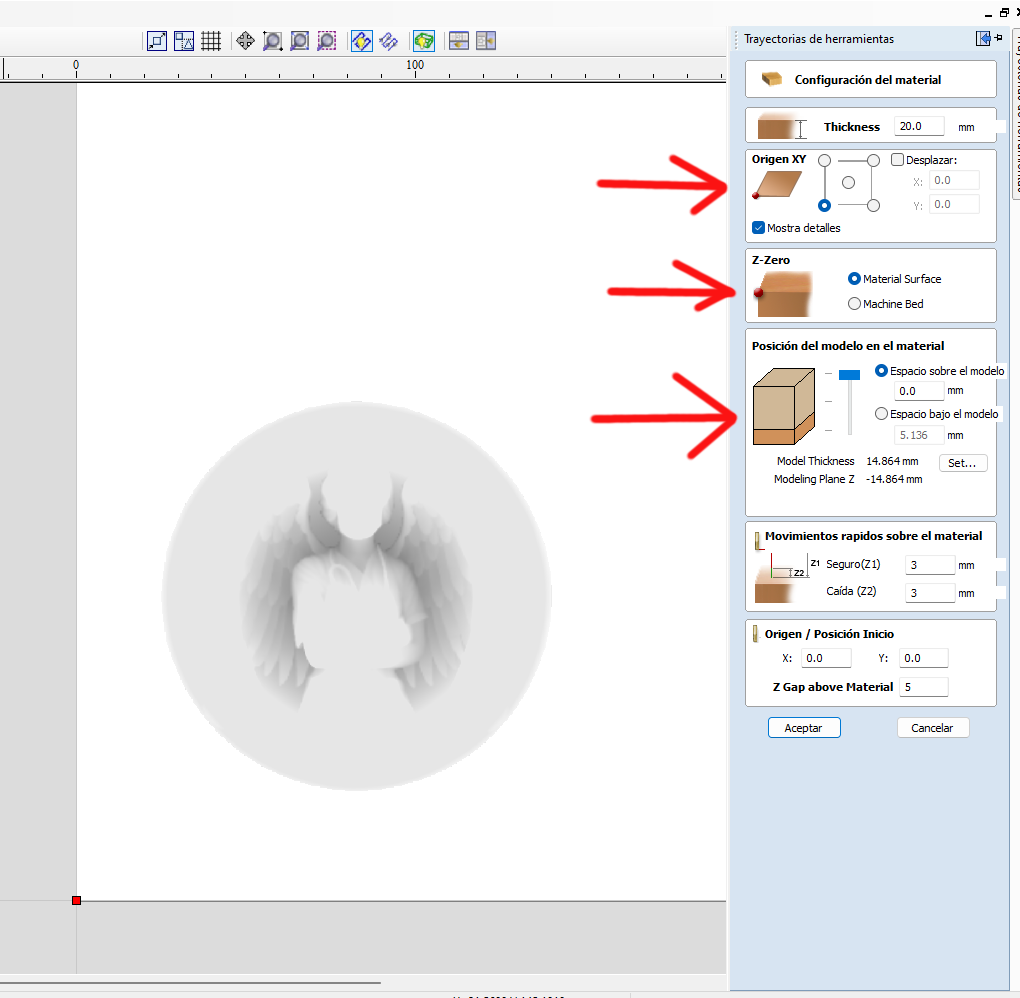Click the Posición del modelo en el material heading
The height and width of the screenshot is (998, 1020).
[848, 346]
